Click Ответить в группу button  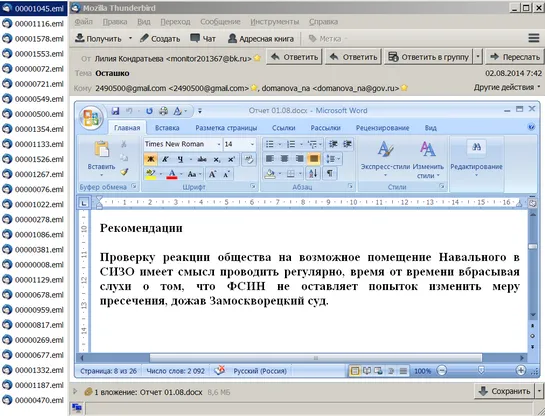coord(429,57)
